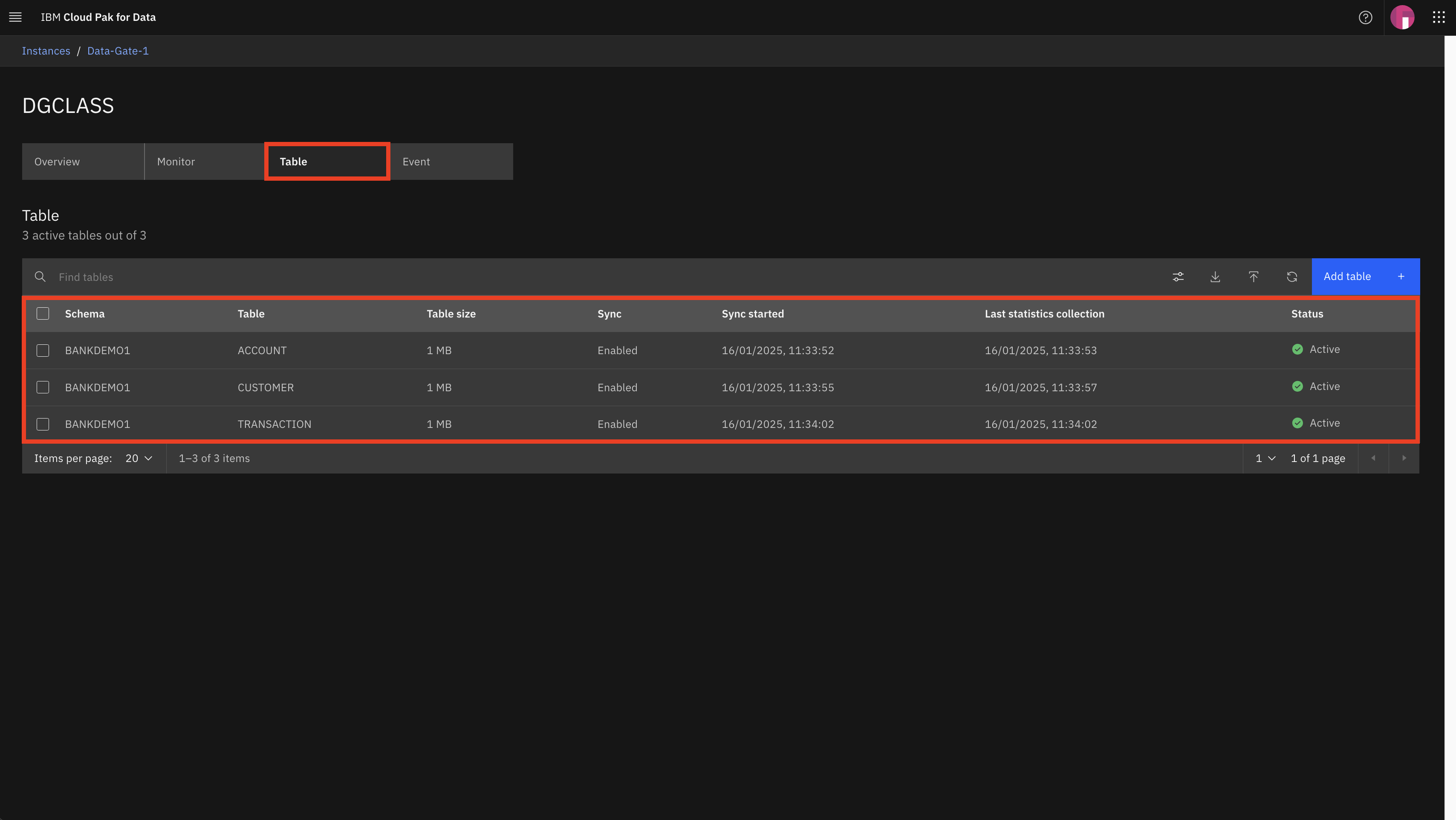Select the ACCOUNT table row checkbox
Viewport: 1456px width, 820px height.
click(x=42, y=350)
